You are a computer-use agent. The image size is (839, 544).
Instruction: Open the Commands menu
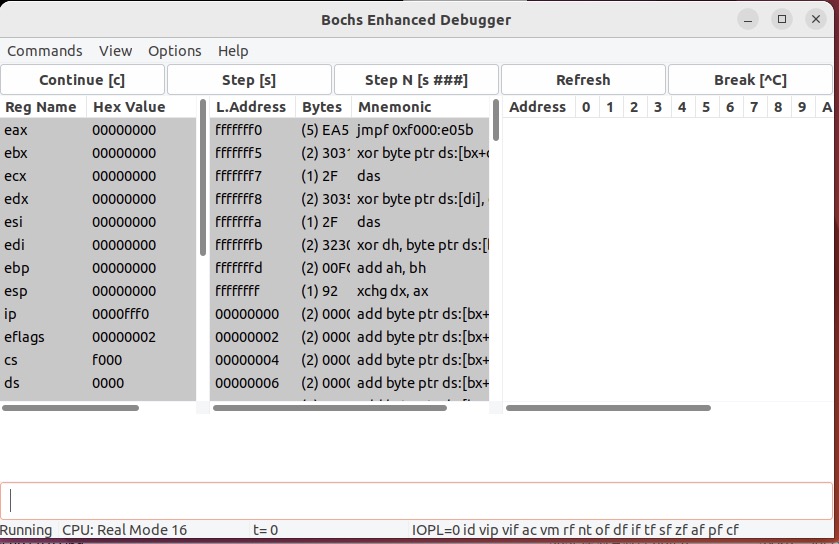[44, 51]
